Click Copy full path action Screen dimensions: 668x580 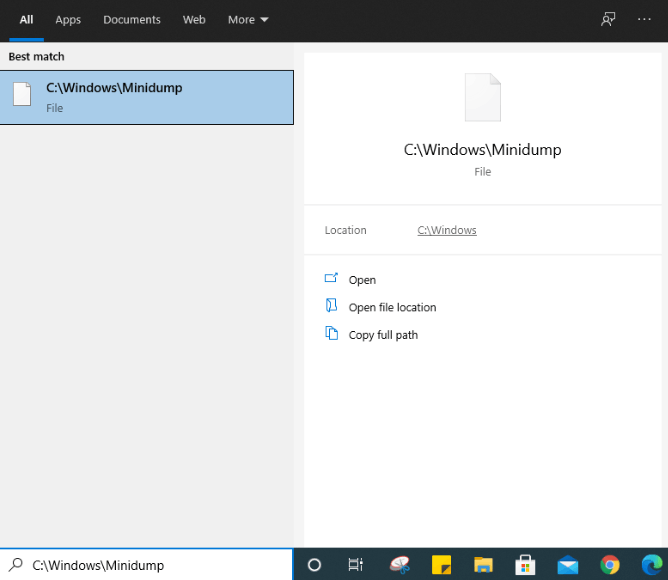tap(383, 335)
